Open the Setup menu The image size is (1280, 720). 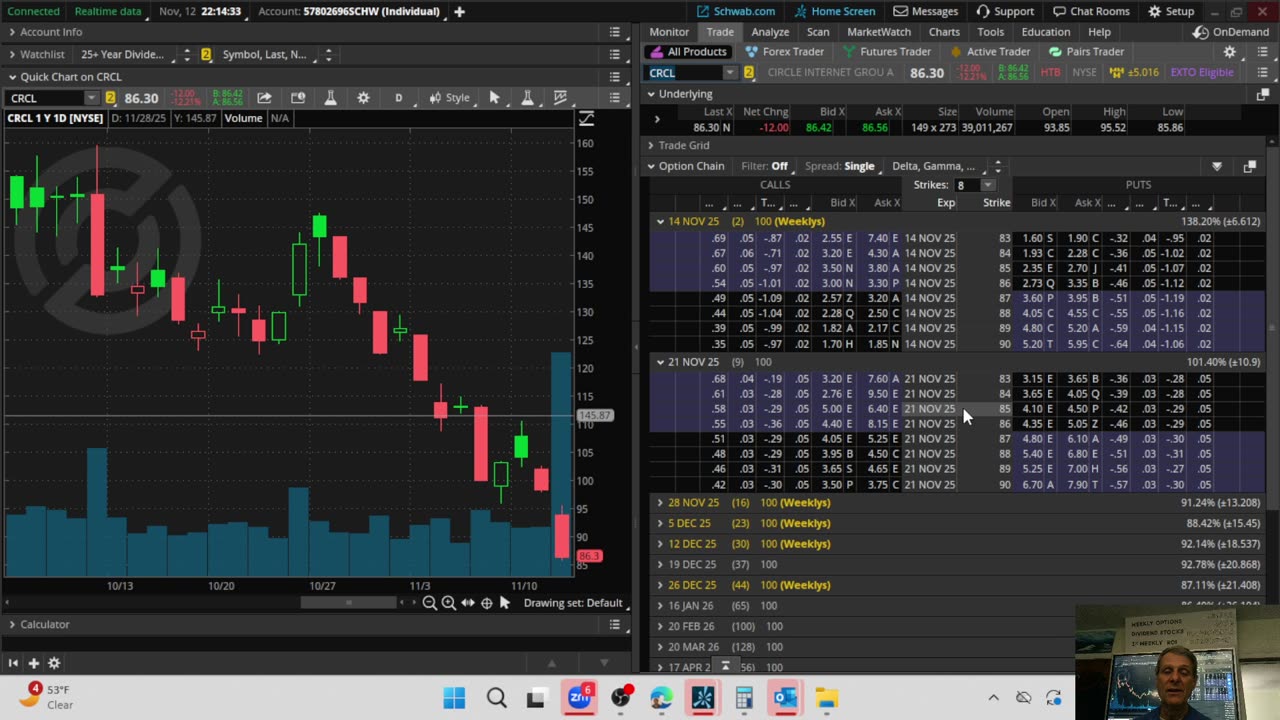click(1171, 12)
